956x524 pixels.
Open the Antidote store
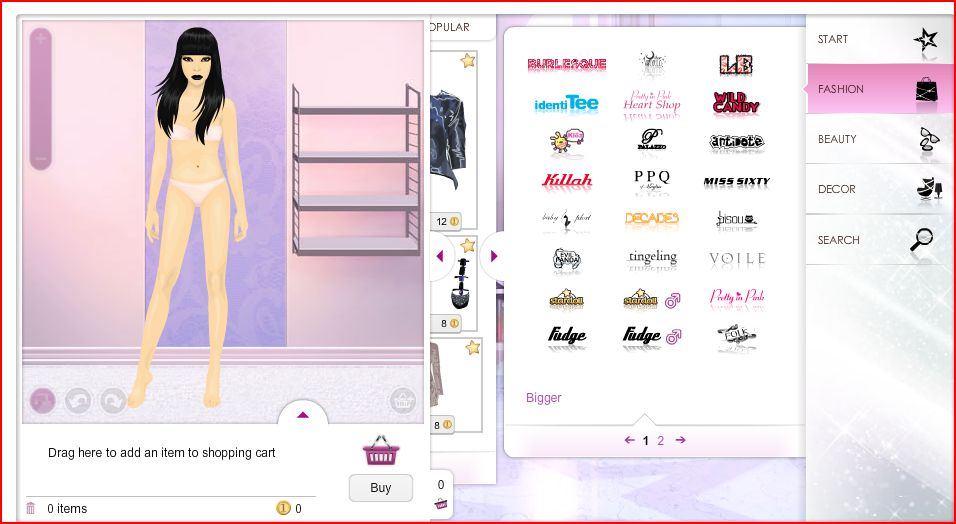click(737, 142)
